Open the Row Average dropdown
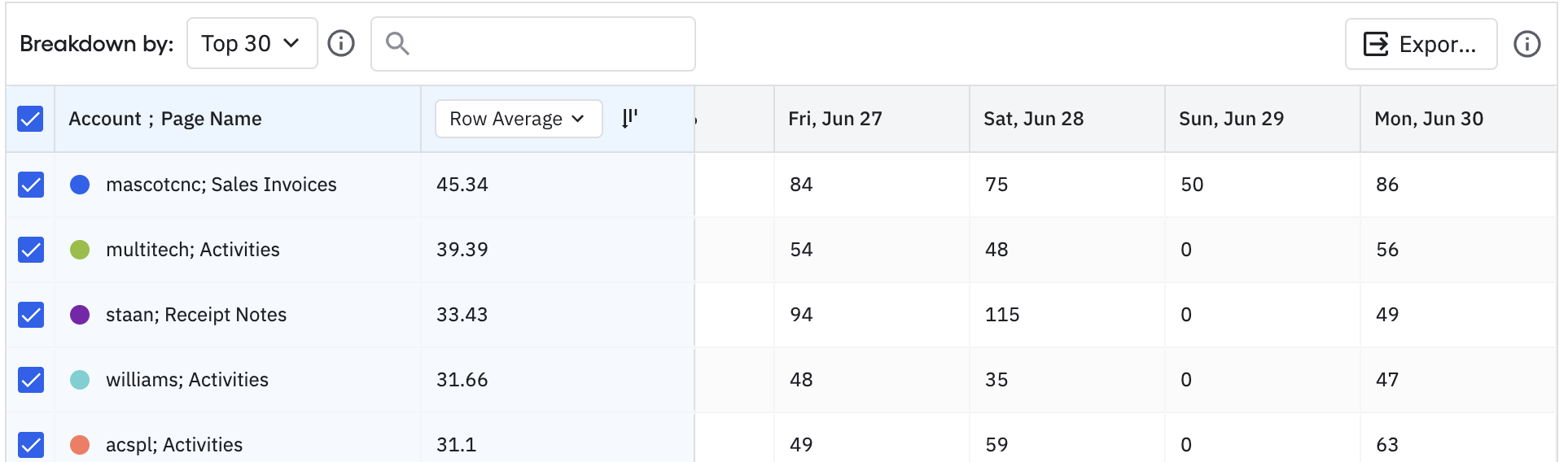Viewport: 1568px width, 462px height. coord(518,119)
